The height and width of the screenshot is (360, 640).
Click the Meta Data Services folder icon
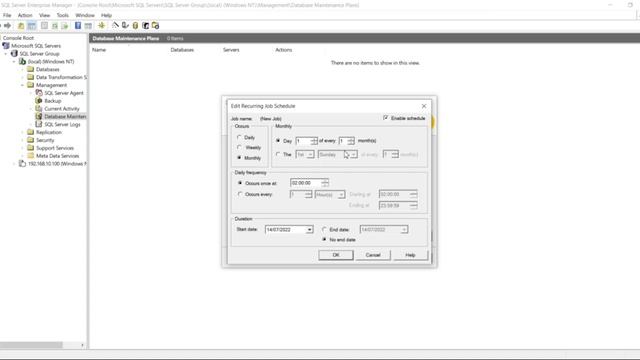[x=31, y=156]
